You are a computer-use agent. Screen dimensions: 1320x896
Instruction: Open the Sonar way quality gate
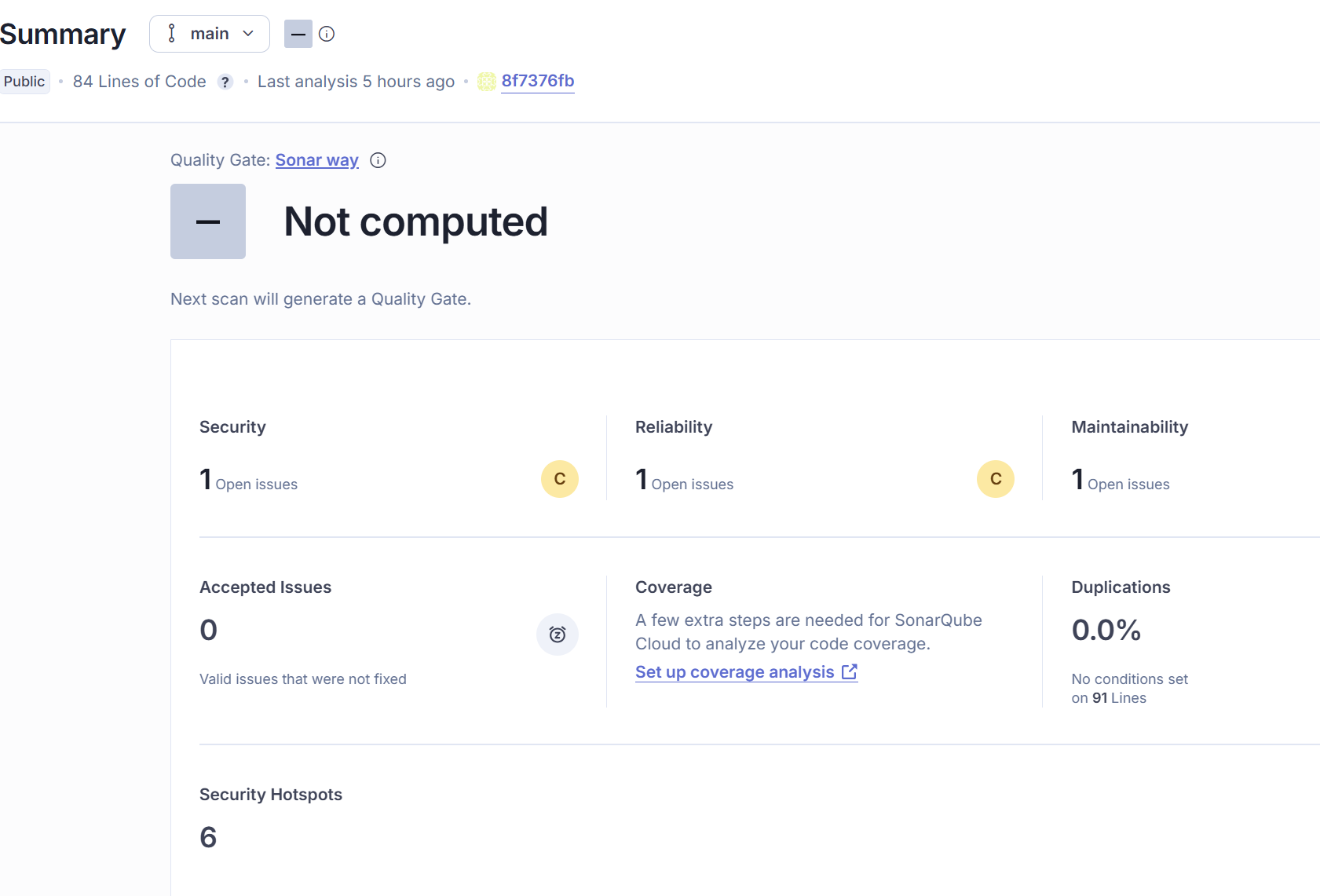tap(316, 160)
